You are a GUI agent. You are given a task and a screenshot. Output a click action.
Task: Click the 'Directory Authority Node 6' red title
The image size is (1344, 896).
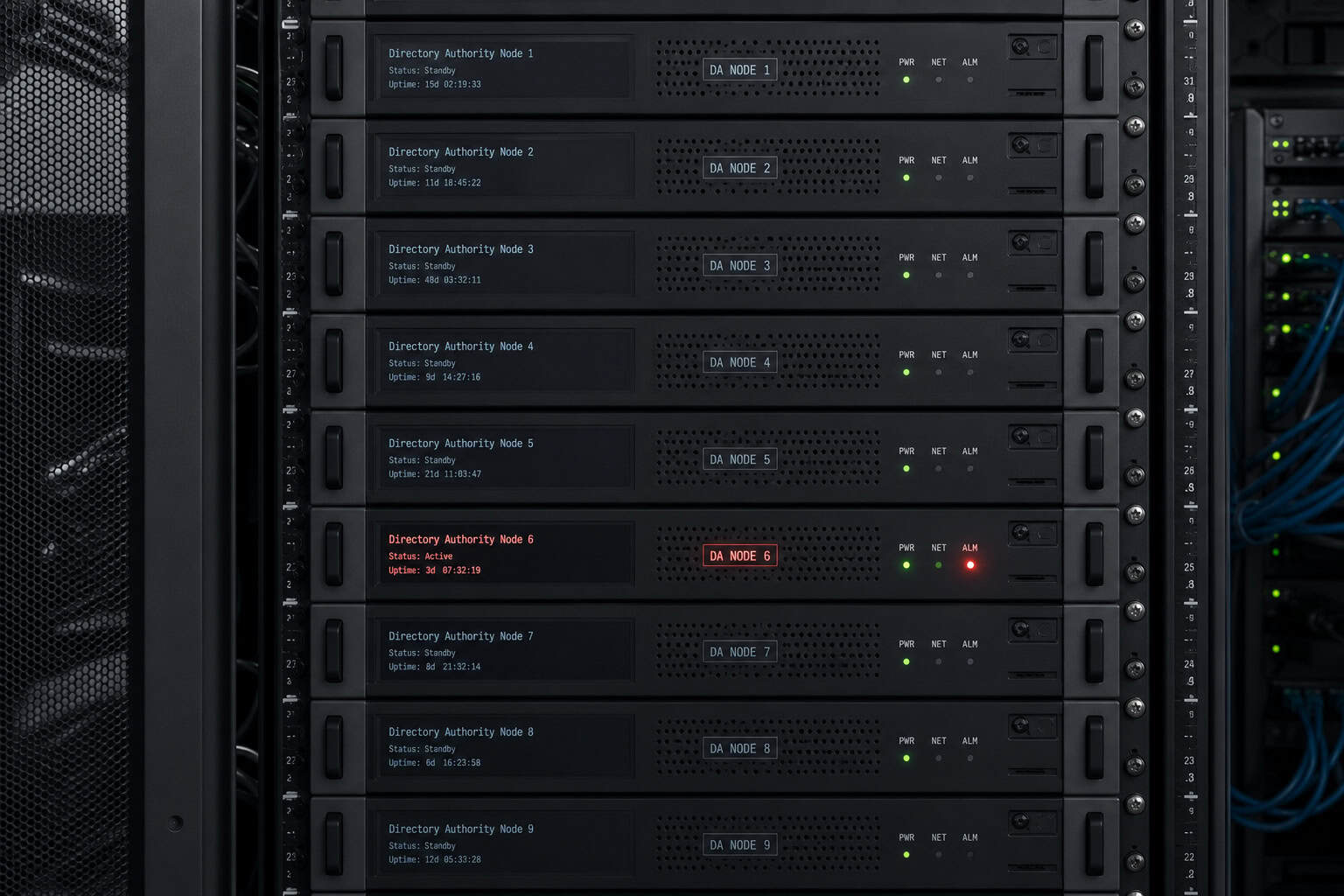tap(461, 540)
